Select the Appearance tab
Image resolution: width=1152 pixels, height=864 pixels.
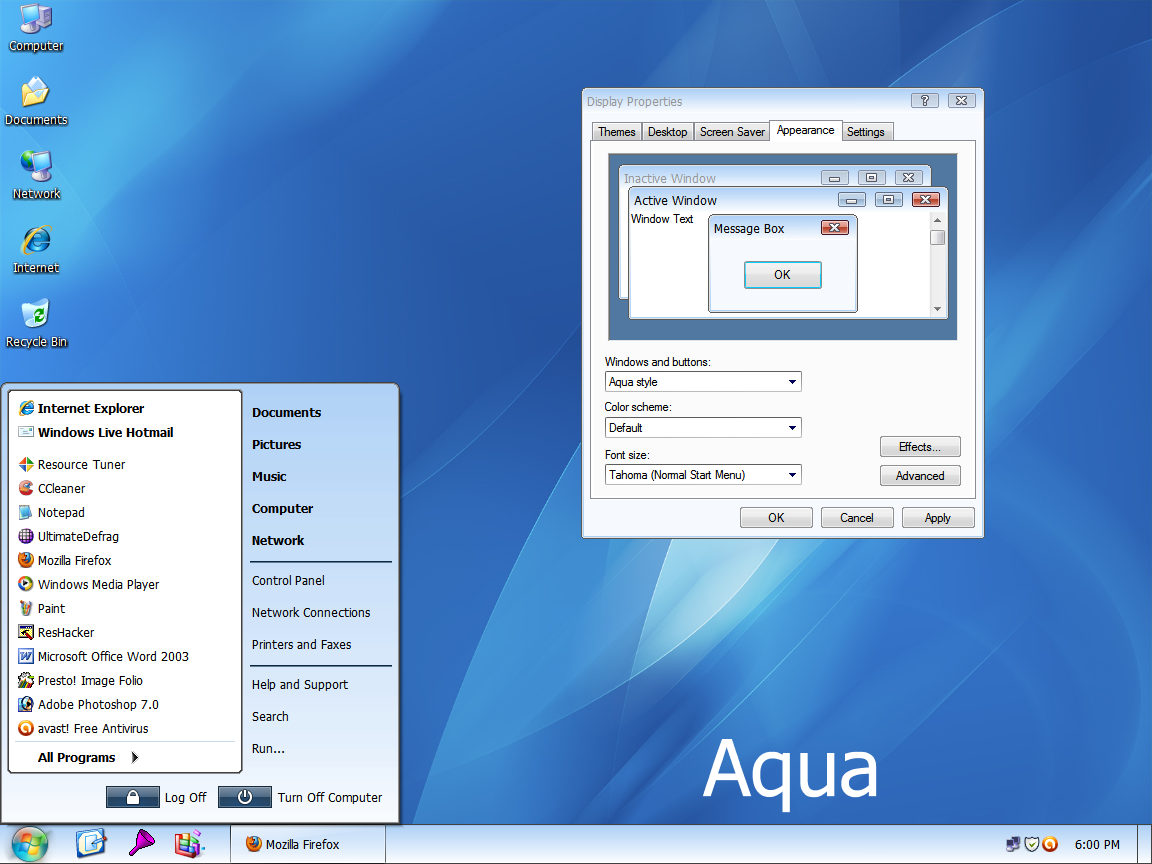(805, 130)
